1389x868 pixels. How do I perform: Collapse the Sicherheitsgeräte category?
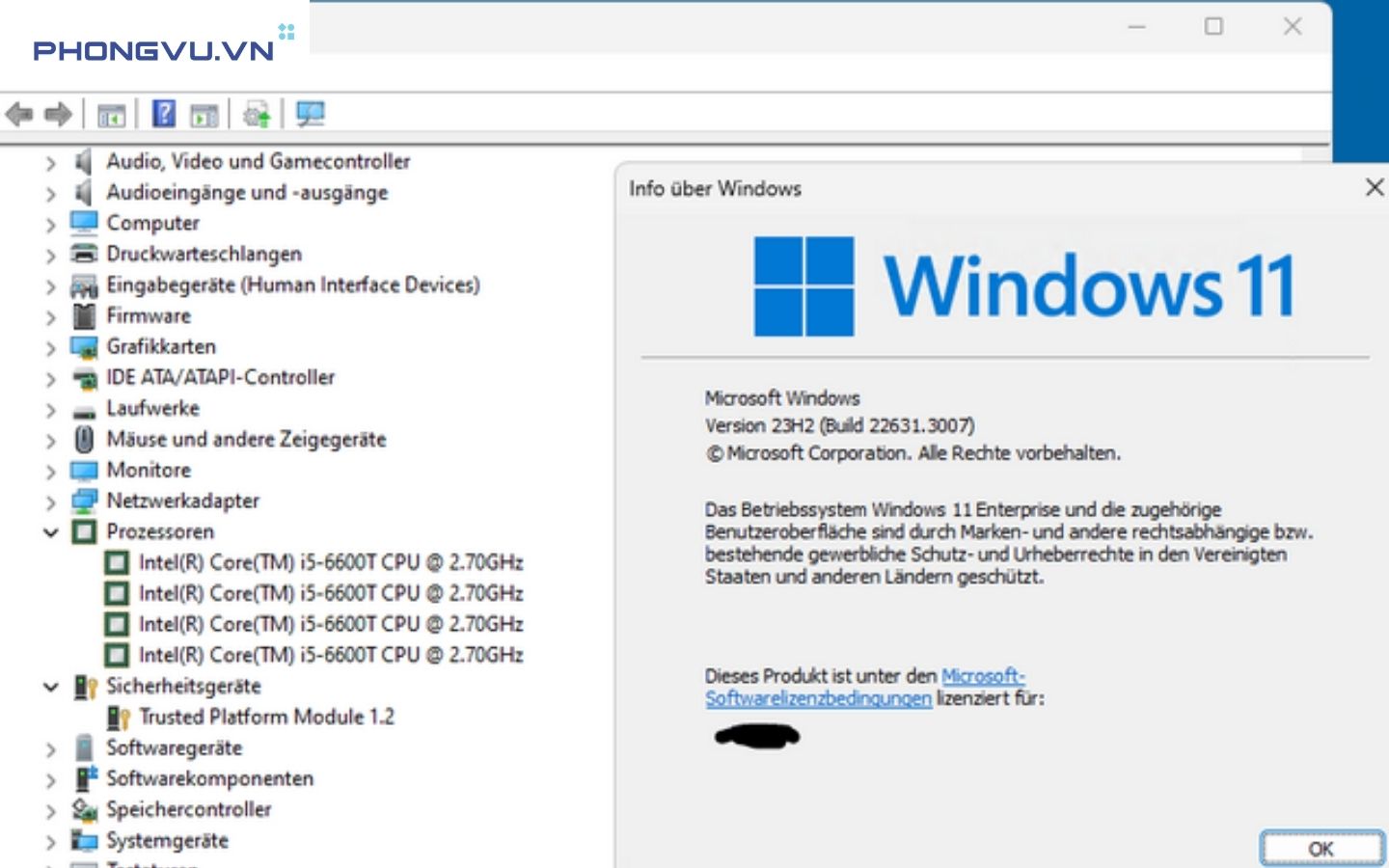tap(50, 686)
